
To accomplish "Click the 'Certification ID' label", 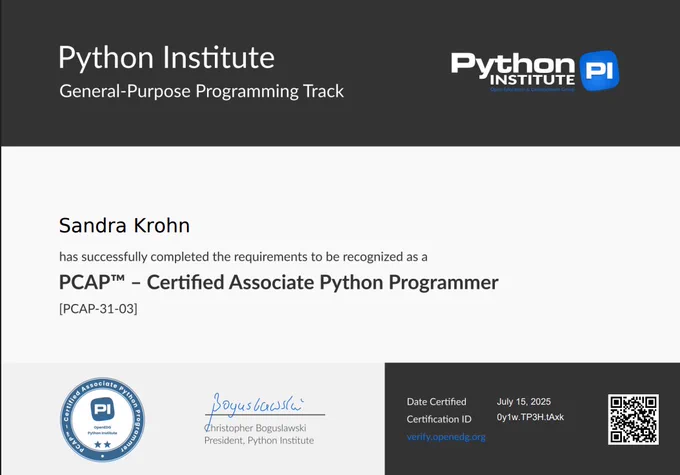I will tap(439, 419).
